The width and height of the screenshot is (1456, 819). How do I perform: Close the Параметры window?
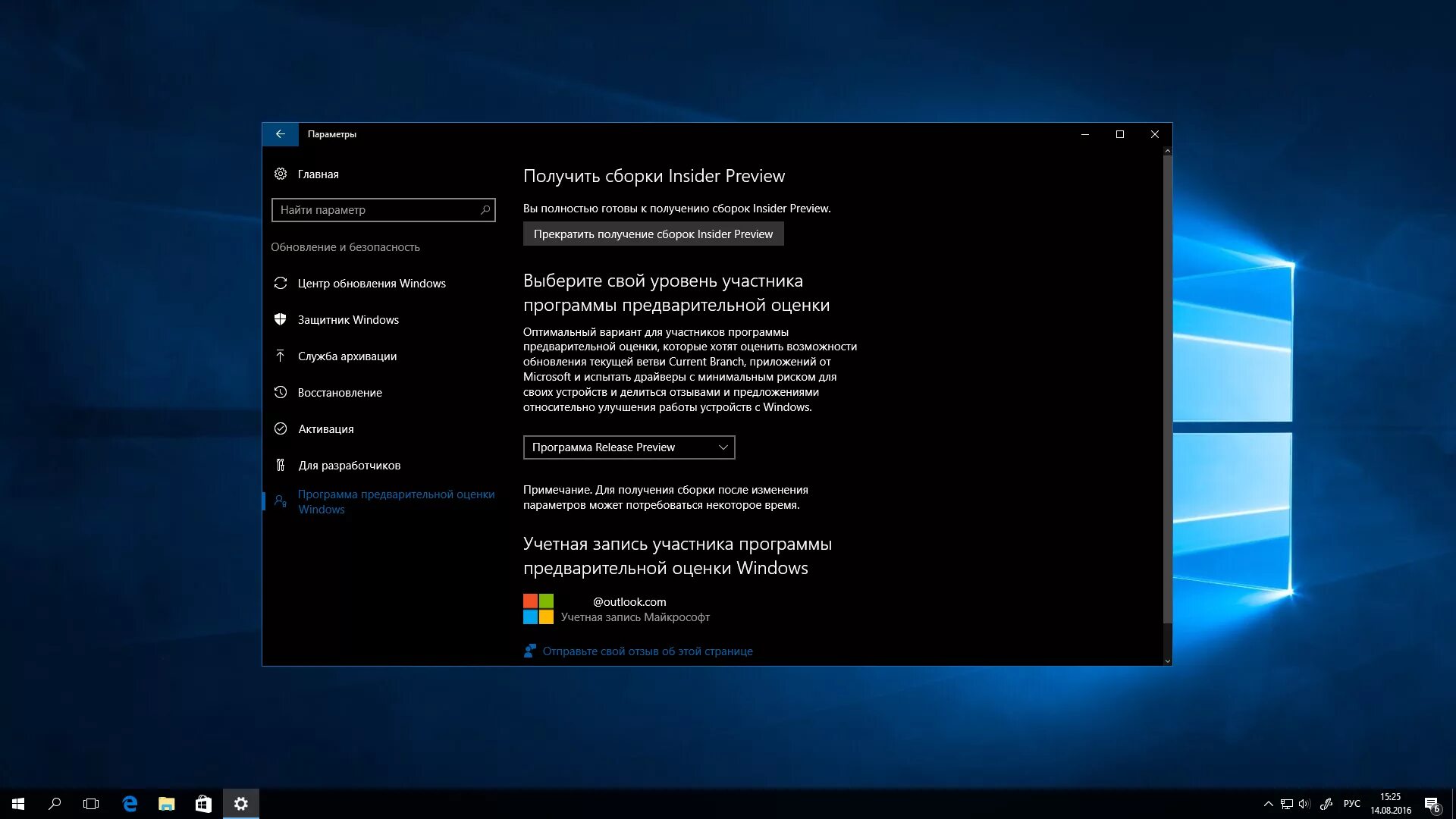(x=1155, y=134)
